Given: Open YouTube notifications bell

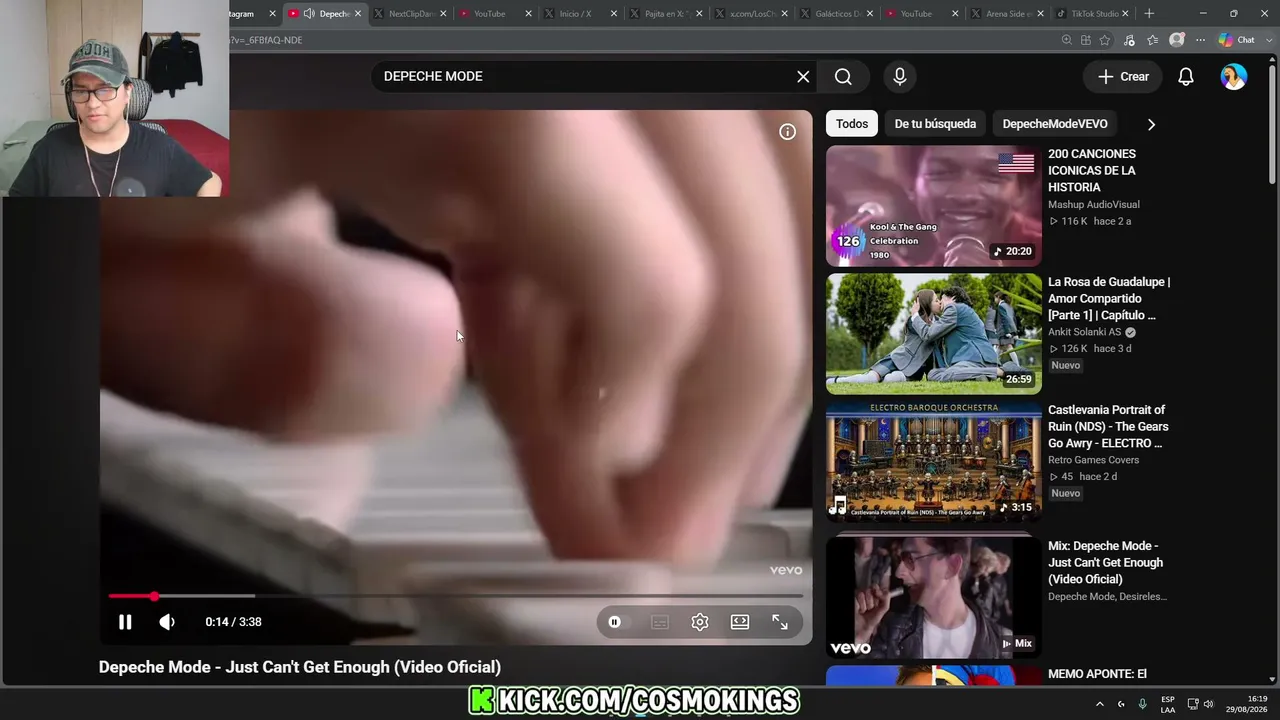Looking at the screenshot, I should 1186,76.
